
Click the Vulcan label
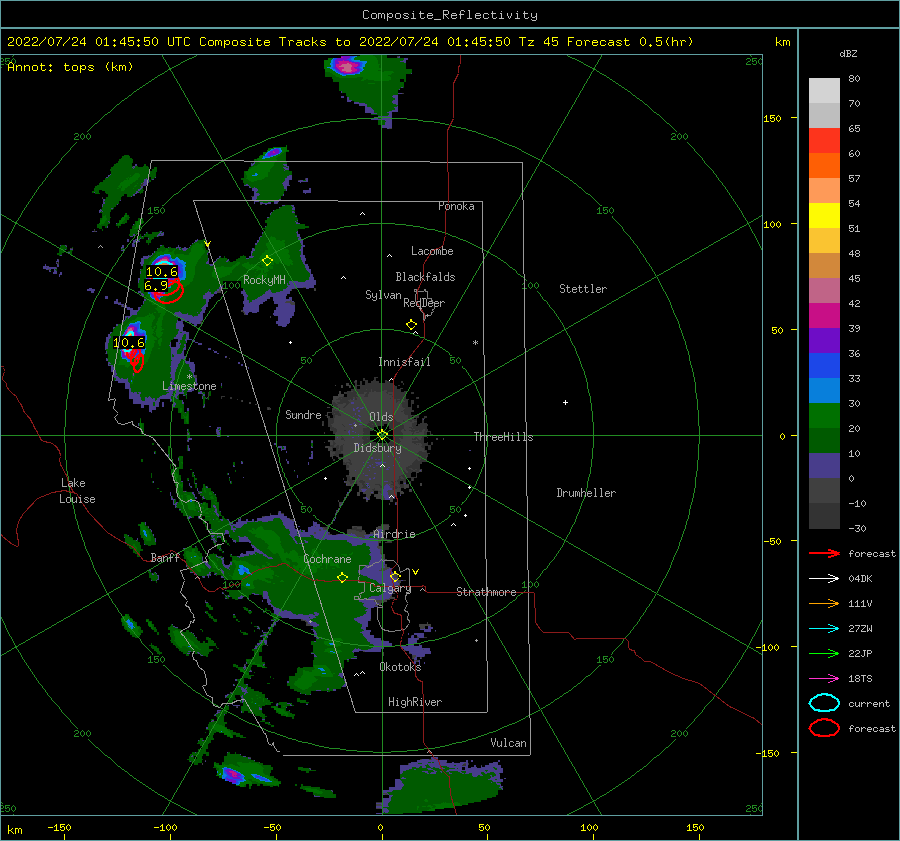tap(509, 743)
